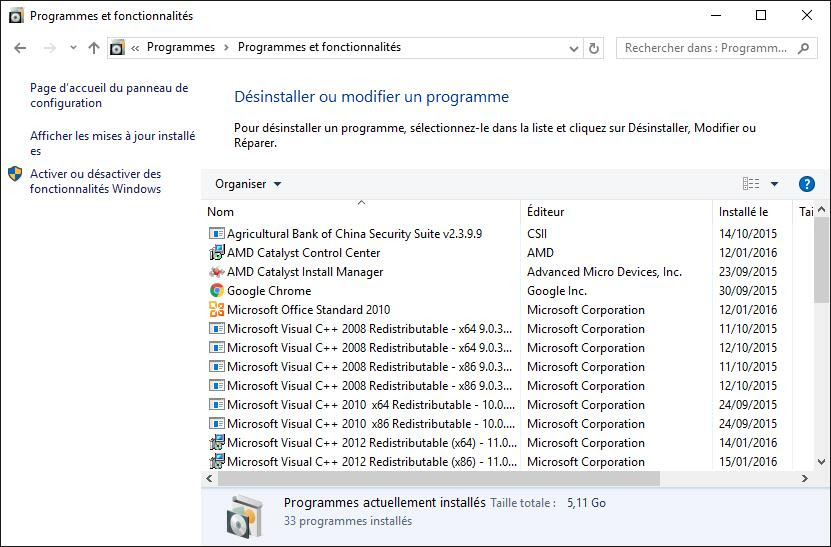The height and width of the screenshot is (547, 831).
Task: Select Agricultural Bank of China Security Suite v2.3.9.9
Action: click(355, 234)
